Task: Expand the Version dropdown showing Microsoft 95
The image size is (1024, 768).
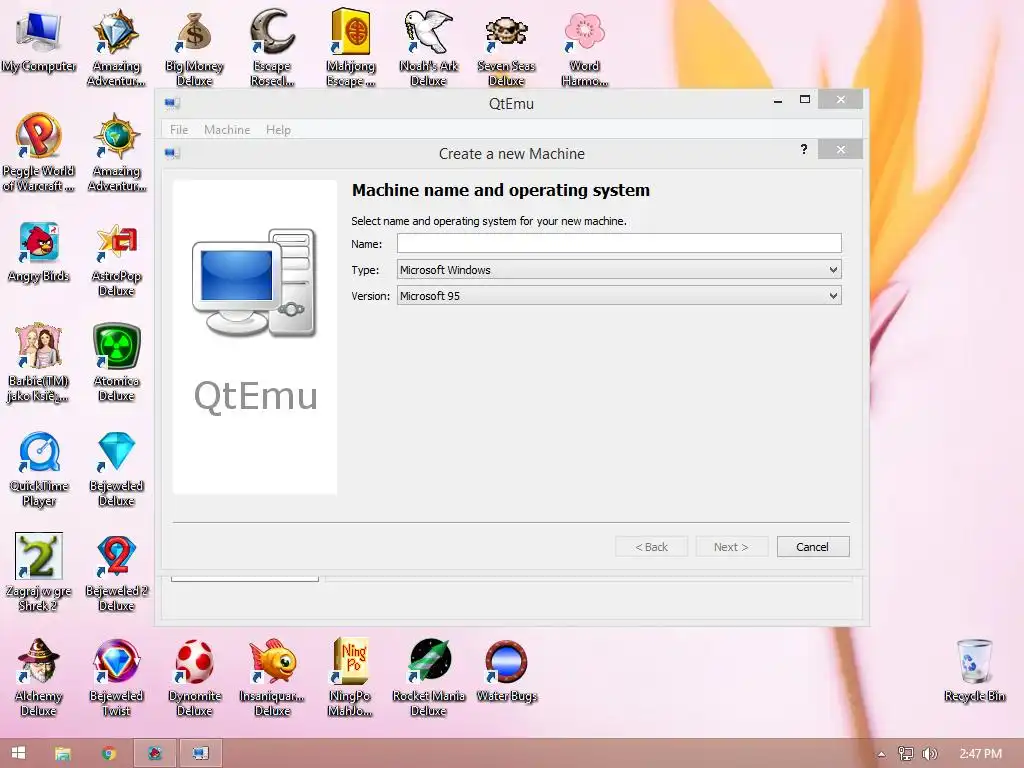Action: click(x=618, y=296)
